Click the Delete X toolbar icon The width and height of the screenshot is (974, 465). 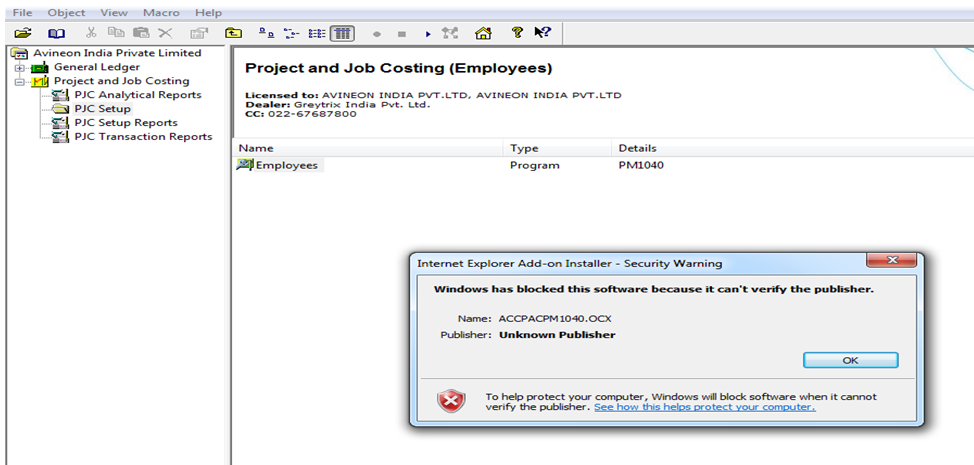pyautogui.click(x=165, y=33)
